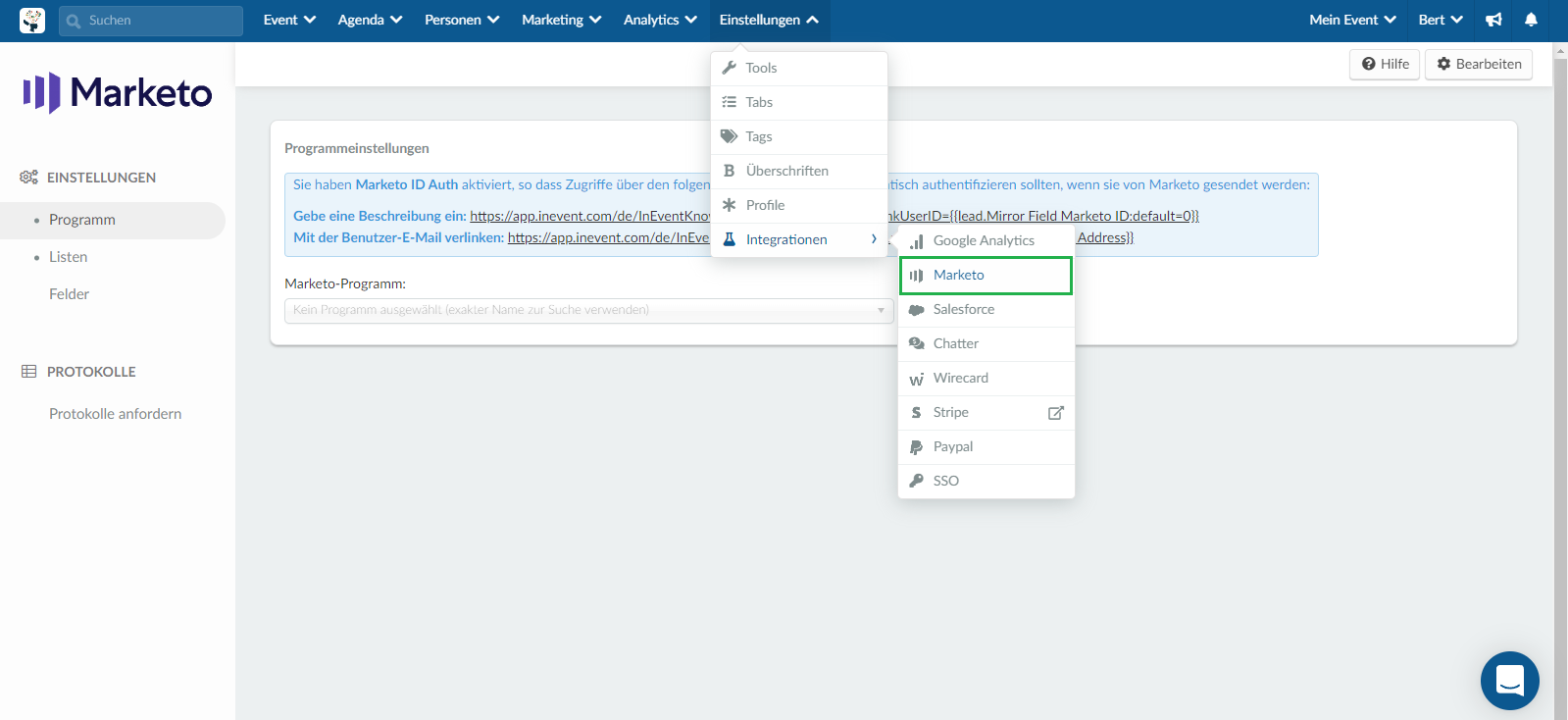Open the Gebe eine Beschreibung ein URL link
The height and width of the screenshot is (720, 1568).
589,216
